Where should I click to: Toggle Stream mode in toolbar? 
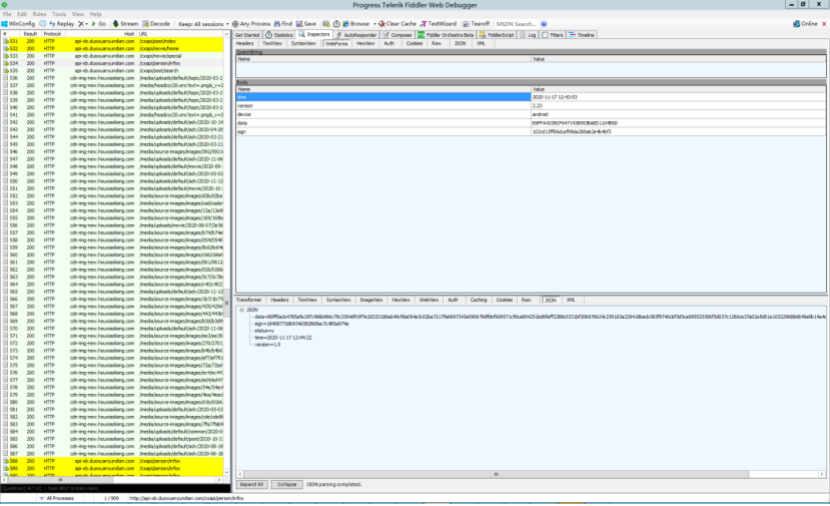point(125,24)
